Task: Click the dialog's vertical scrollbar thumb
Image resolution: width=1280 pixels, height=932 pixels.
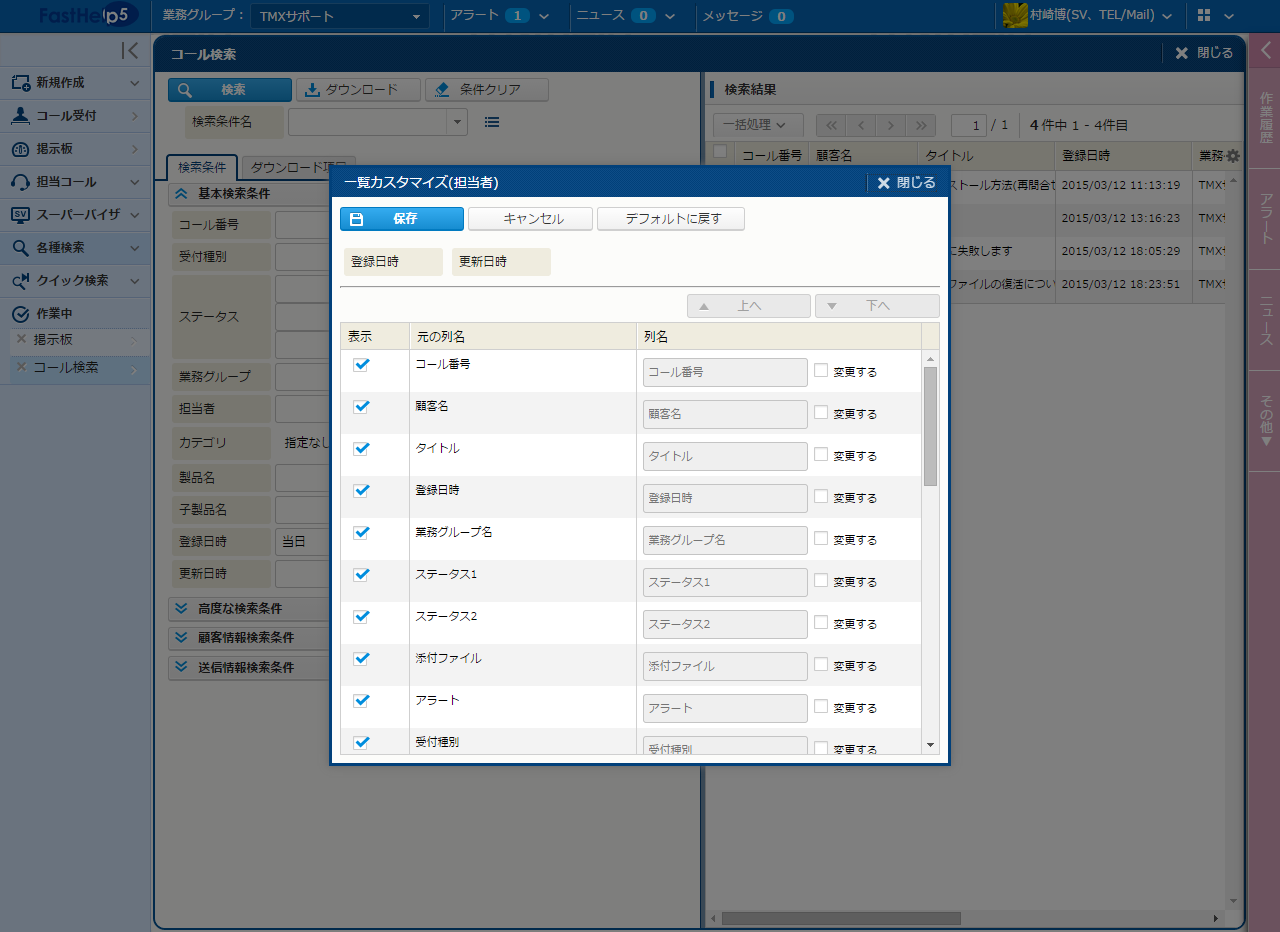Action: coord(930,425)
